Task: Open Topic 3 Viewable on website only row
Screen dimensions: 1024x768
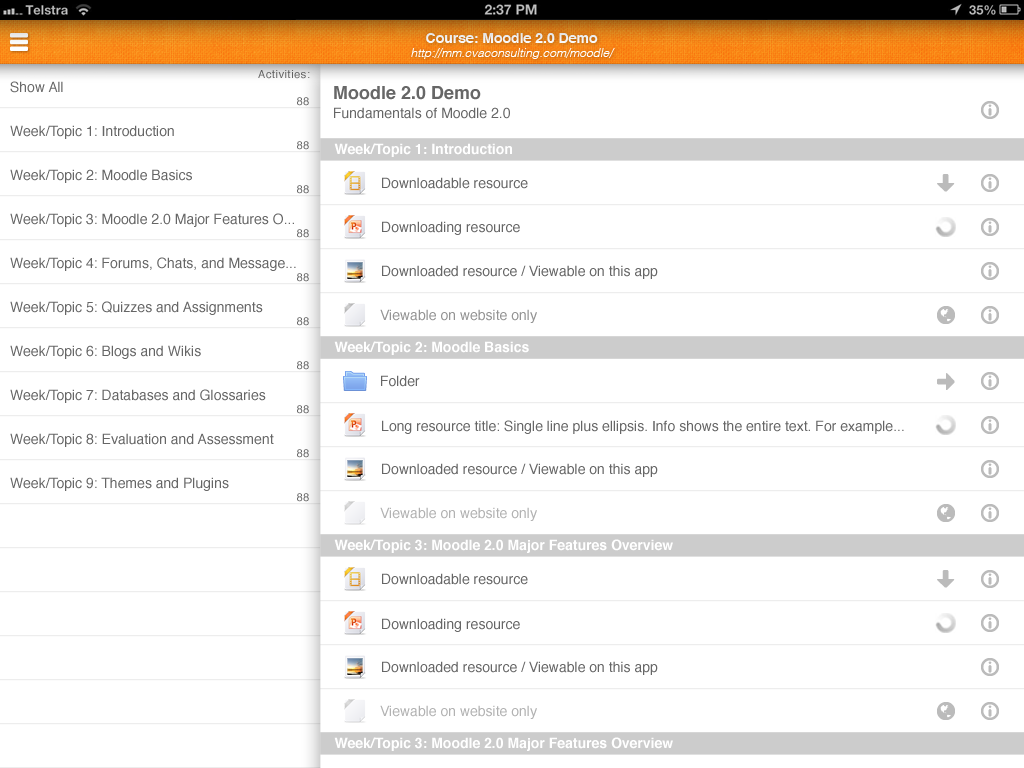Action: click(672, 711)
